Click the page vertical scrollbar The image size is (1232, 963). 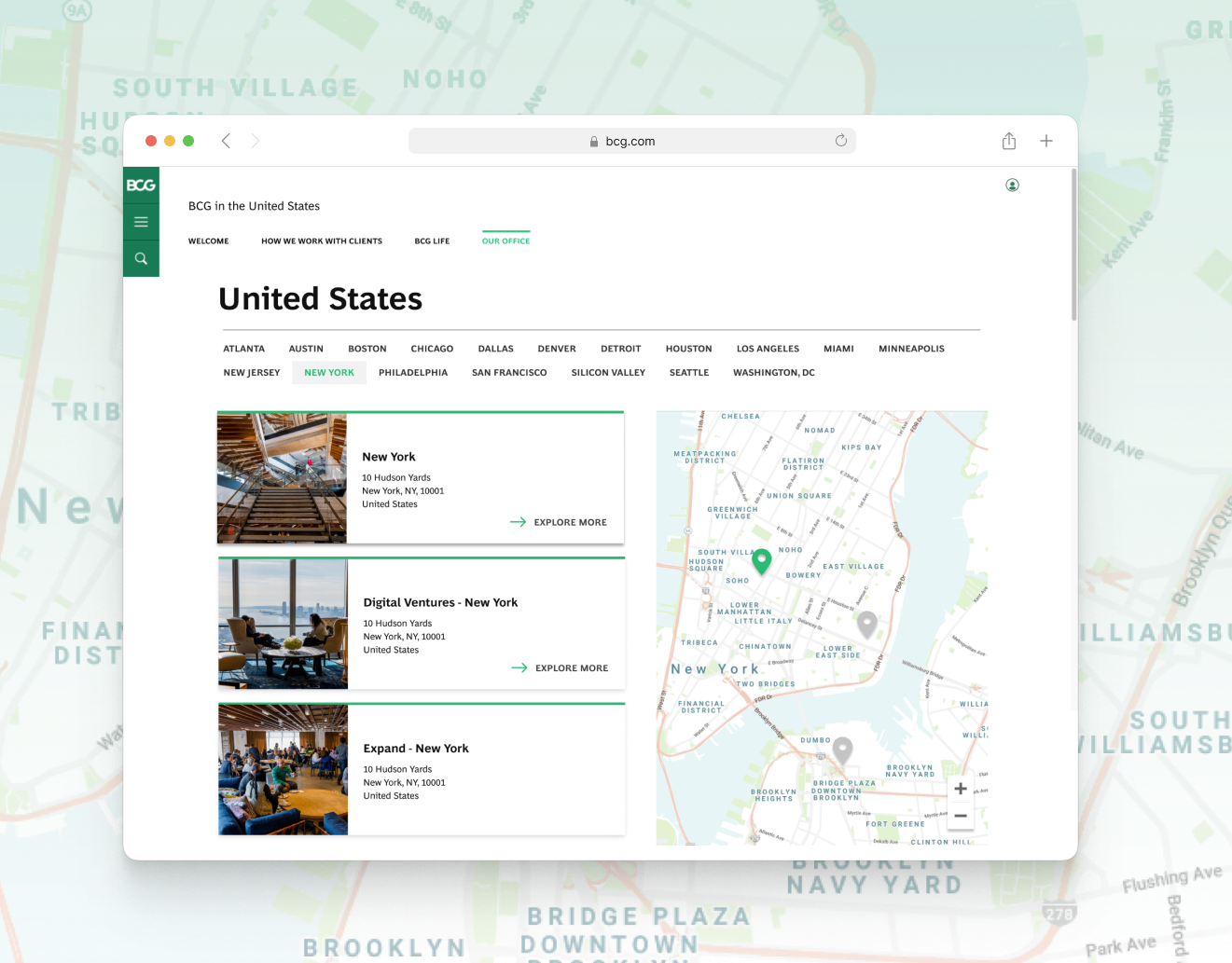1073,245
